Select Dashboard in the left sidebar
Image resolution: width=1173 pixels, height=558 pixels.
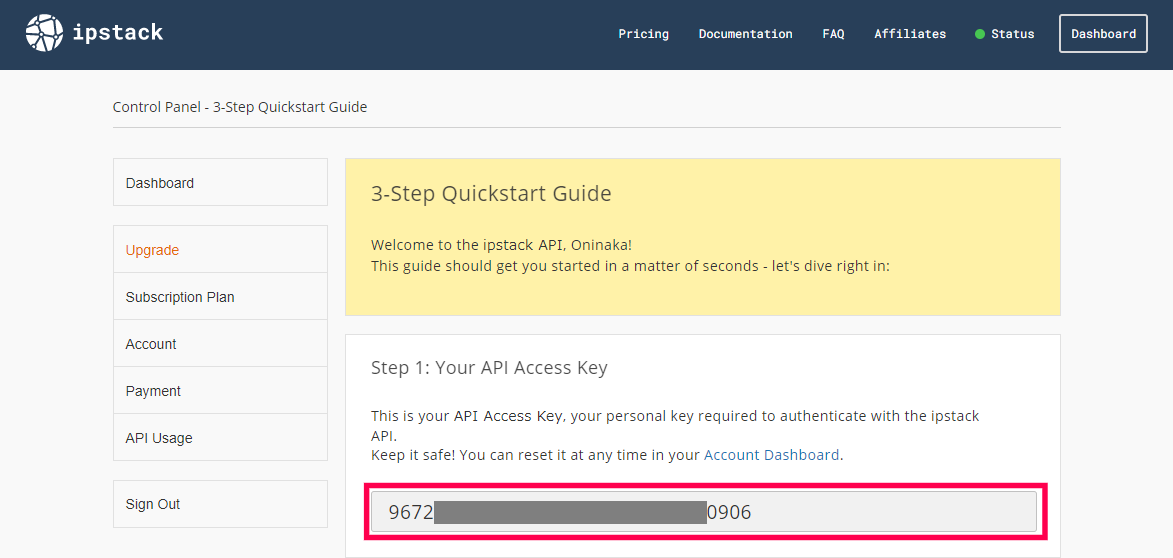tap(220, 182)
